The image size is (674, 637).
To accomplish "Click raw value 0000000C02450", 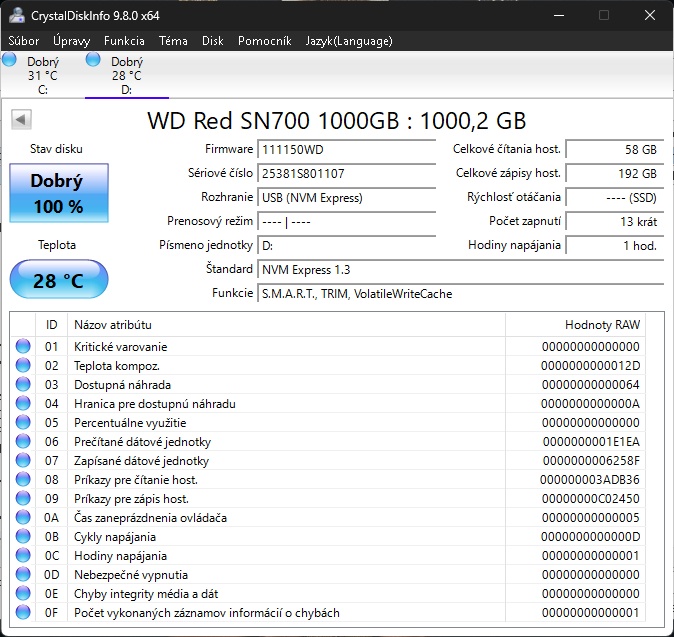I will (x=591, y=499).
